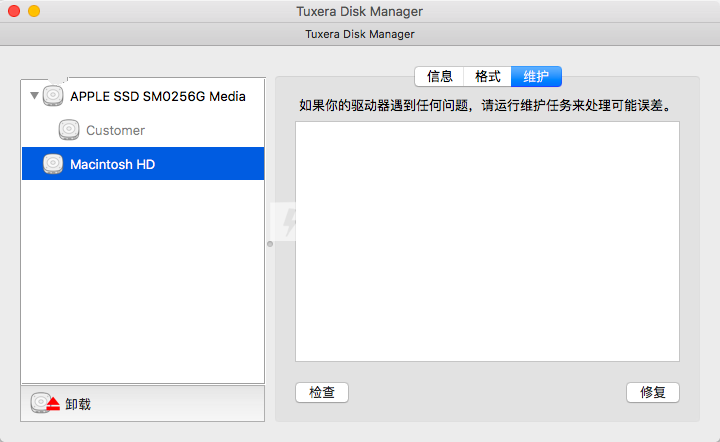
Task: Start the 修复 repair
Action: 652,392
